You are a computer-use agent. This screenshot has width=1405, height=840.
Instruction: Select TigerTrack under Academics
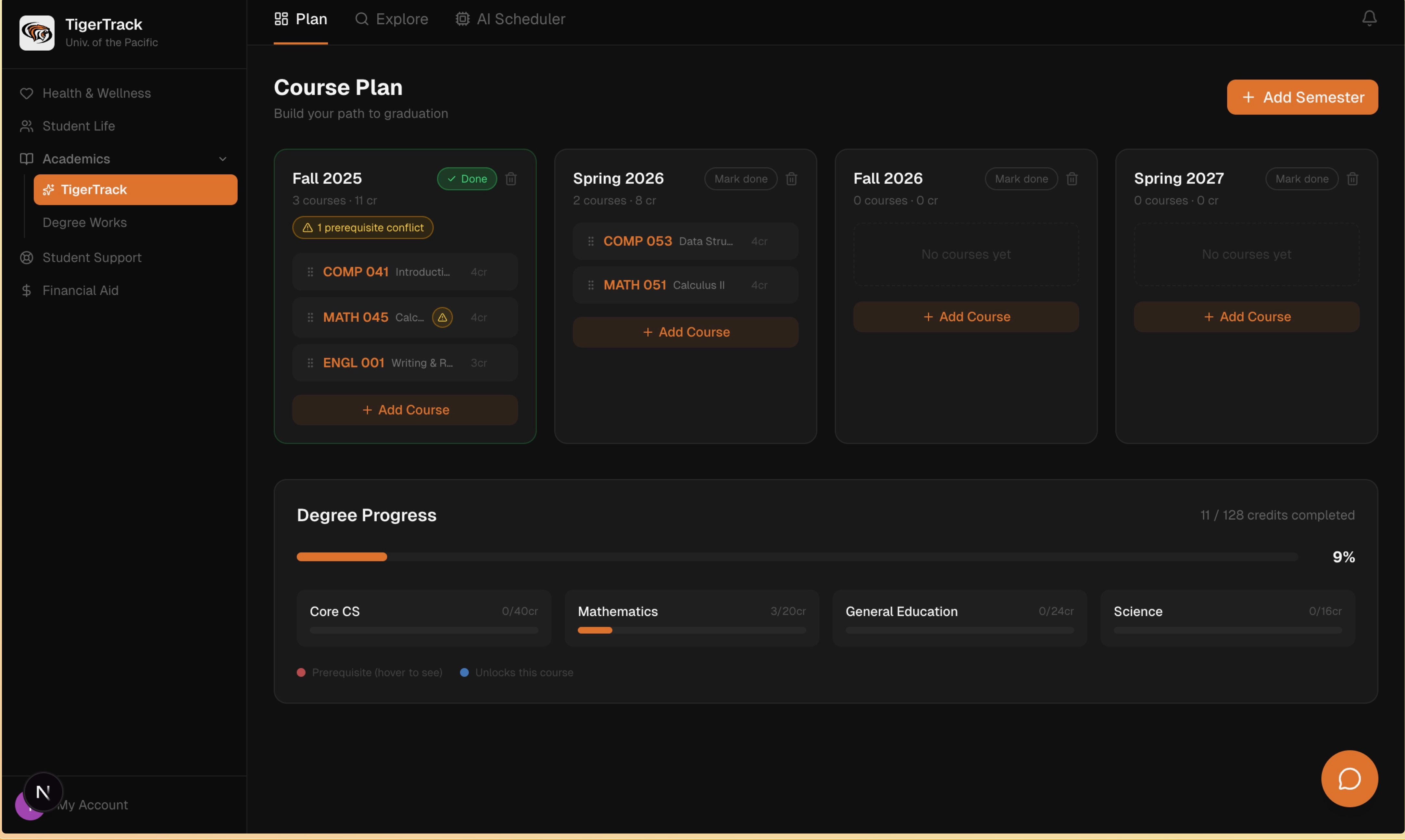(135, 190)
